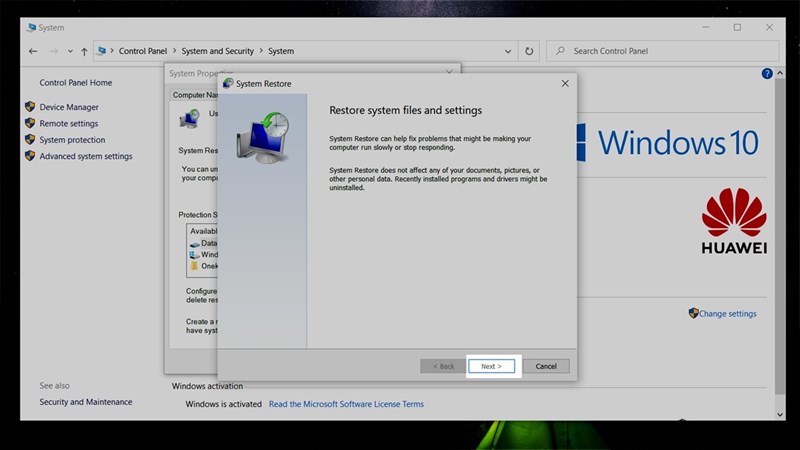Screen dimensions: 800x450
Task: Select Computer Name tab in System Properties
Action: click(195, 95)
